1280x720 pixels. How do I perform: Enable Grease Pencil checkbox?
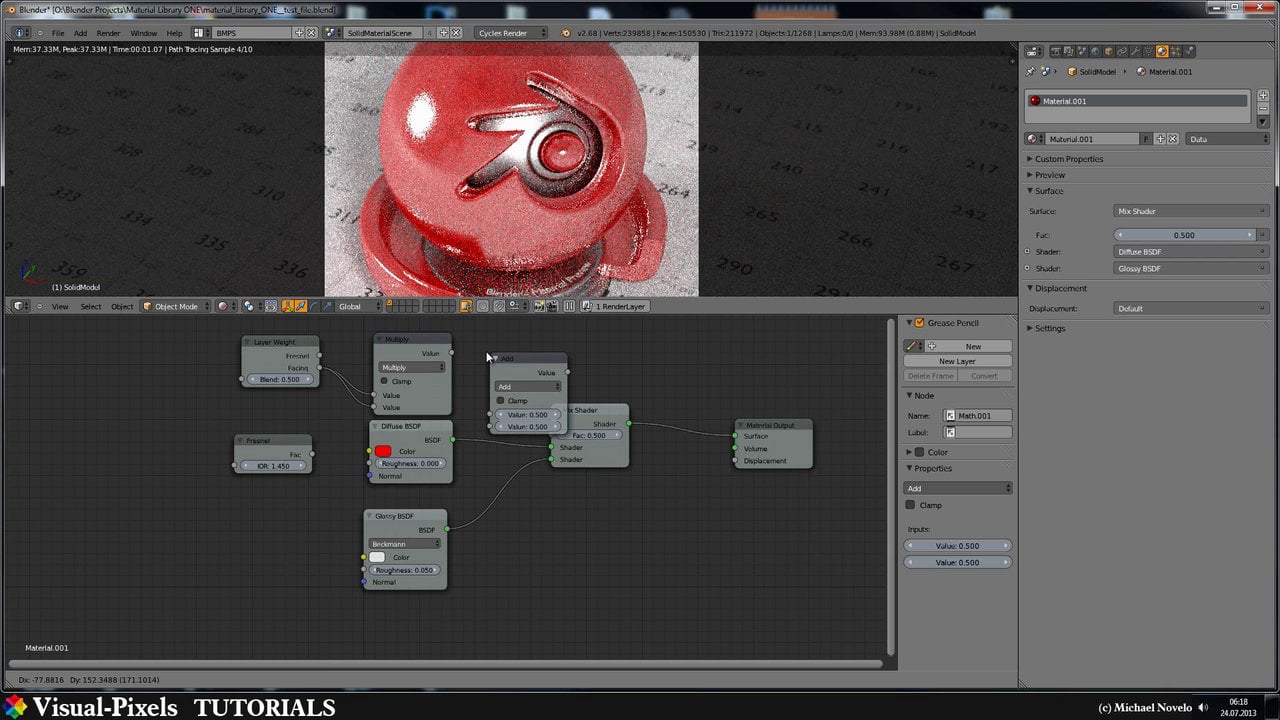point(920,323)
